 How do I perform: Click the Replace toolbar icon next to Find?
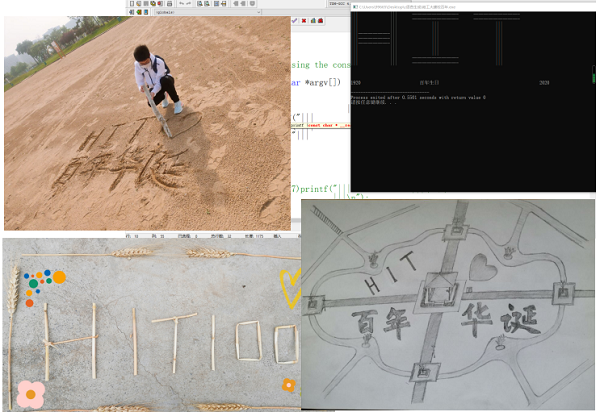click(207, 3)
